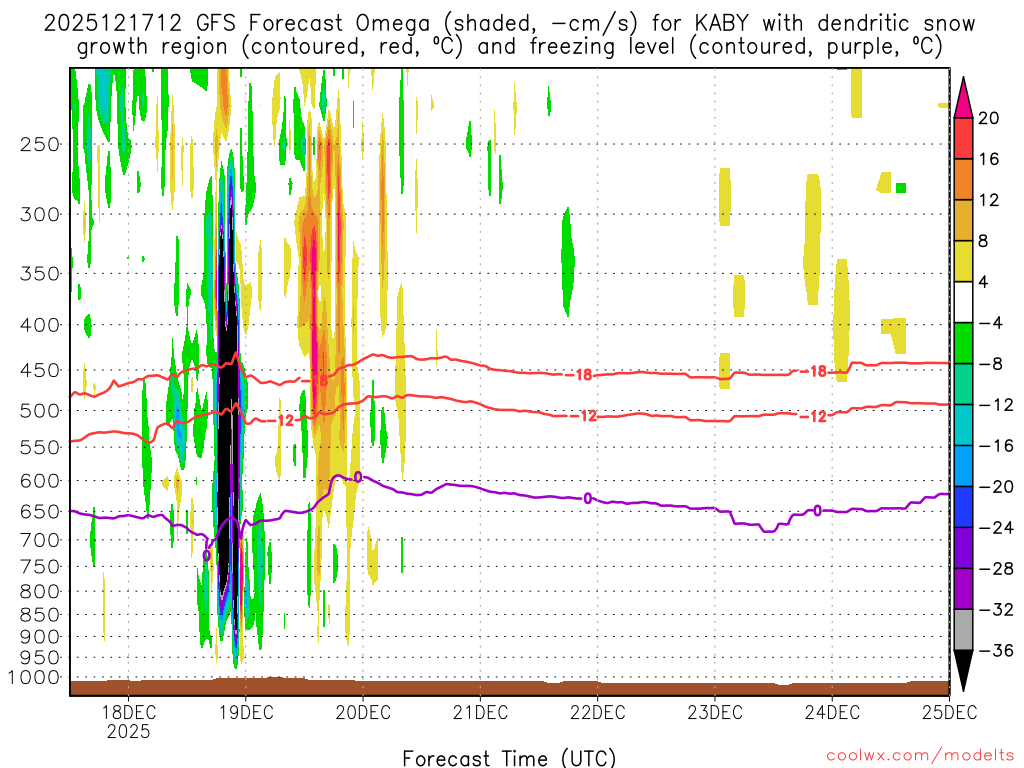Click the red -12 contour label near 24DEC
The height and width of the screenshot is (768, 1024).
(x=813, y=416)
